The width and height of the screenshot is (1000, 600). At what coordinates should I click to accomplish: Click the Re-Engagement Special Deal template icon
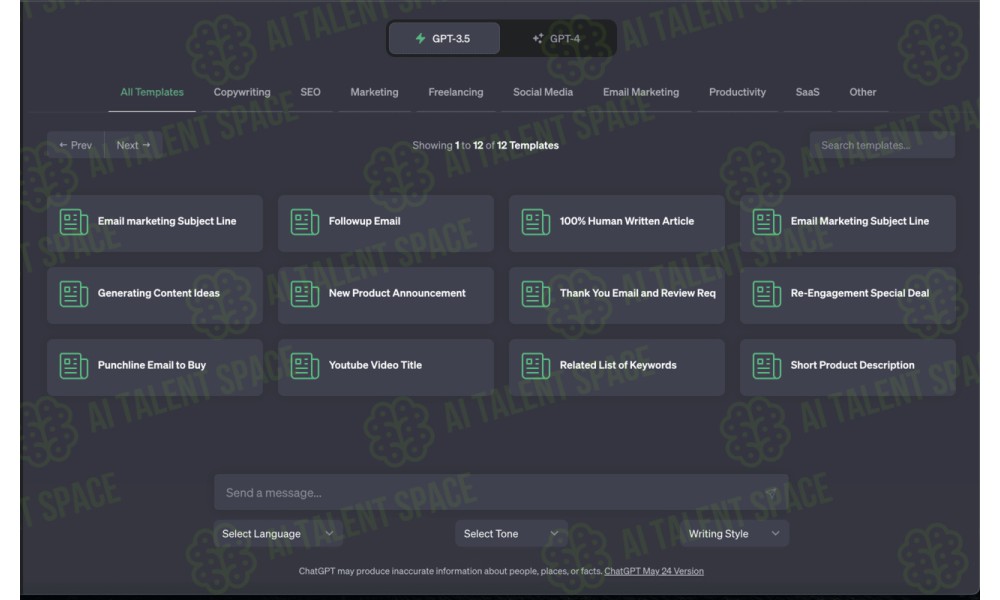(x=767, y=294)
